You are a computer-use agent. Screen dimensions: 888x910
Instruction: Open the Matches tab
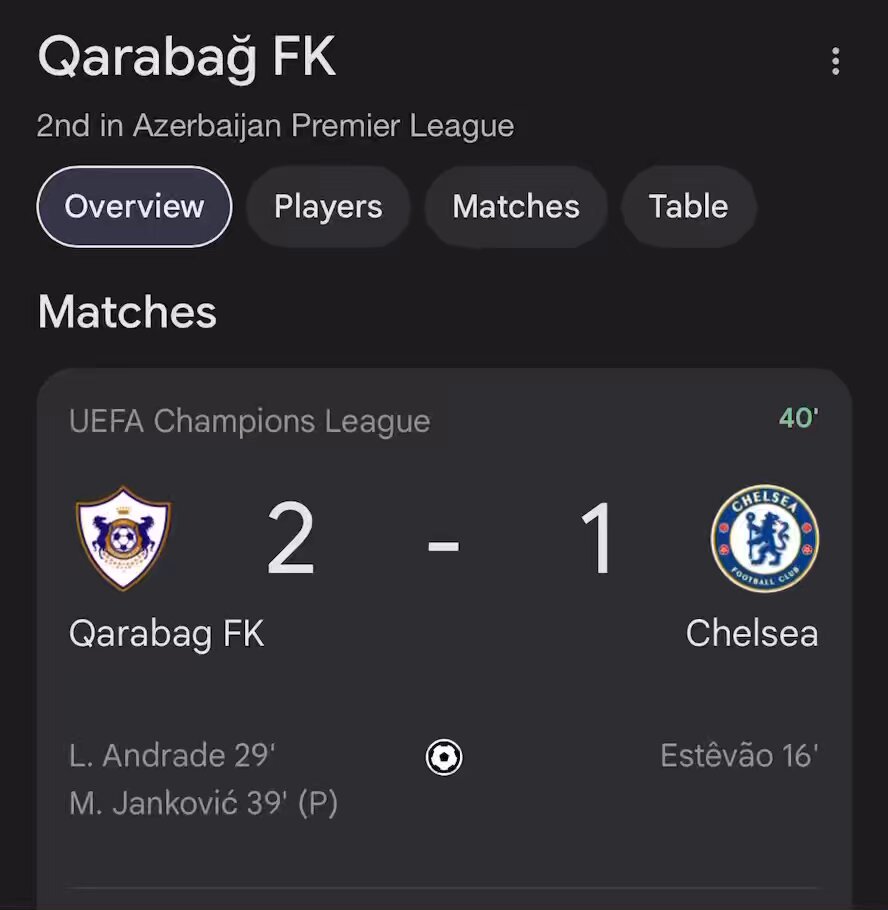pos(516,207)
